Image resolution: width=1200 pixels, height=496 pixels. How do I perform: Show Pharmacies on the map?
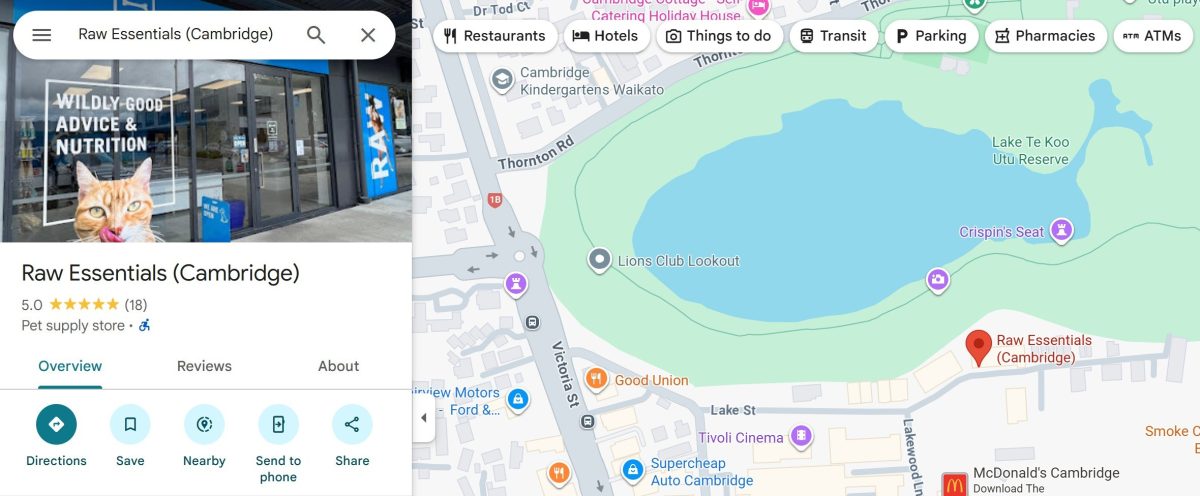click(x=1046, y=36)
